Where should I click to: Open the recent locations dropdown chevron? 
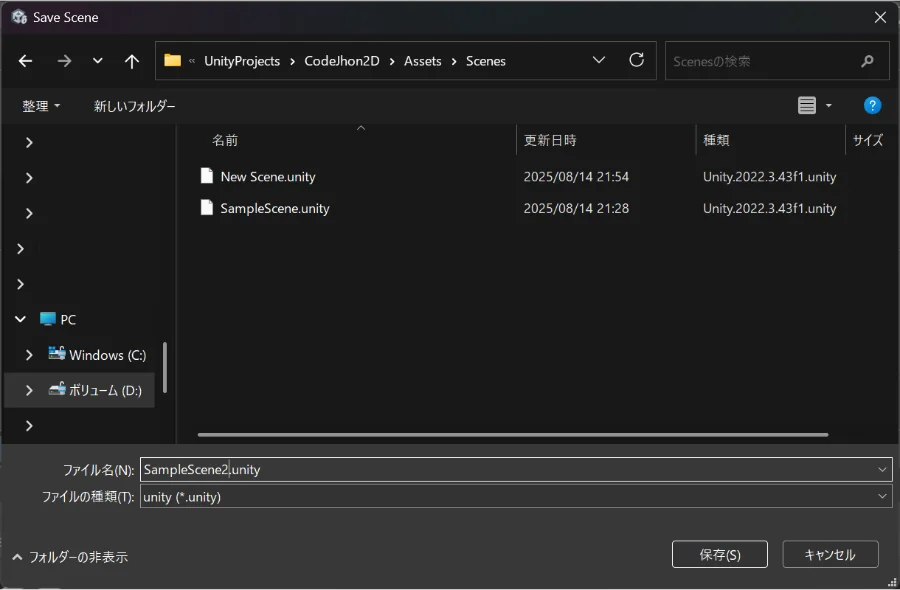point(97,61)
